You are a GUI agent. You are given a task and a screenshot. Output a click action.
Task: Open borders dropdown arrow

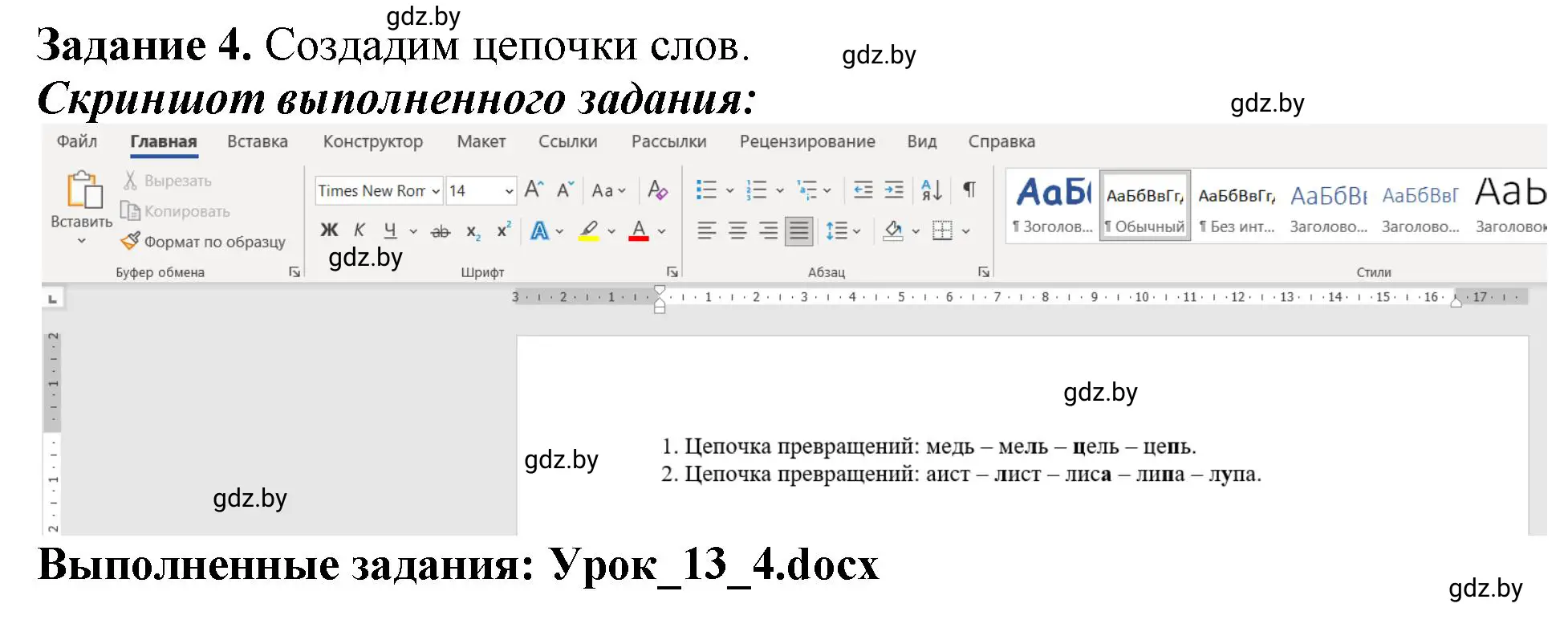click(966, 231)
